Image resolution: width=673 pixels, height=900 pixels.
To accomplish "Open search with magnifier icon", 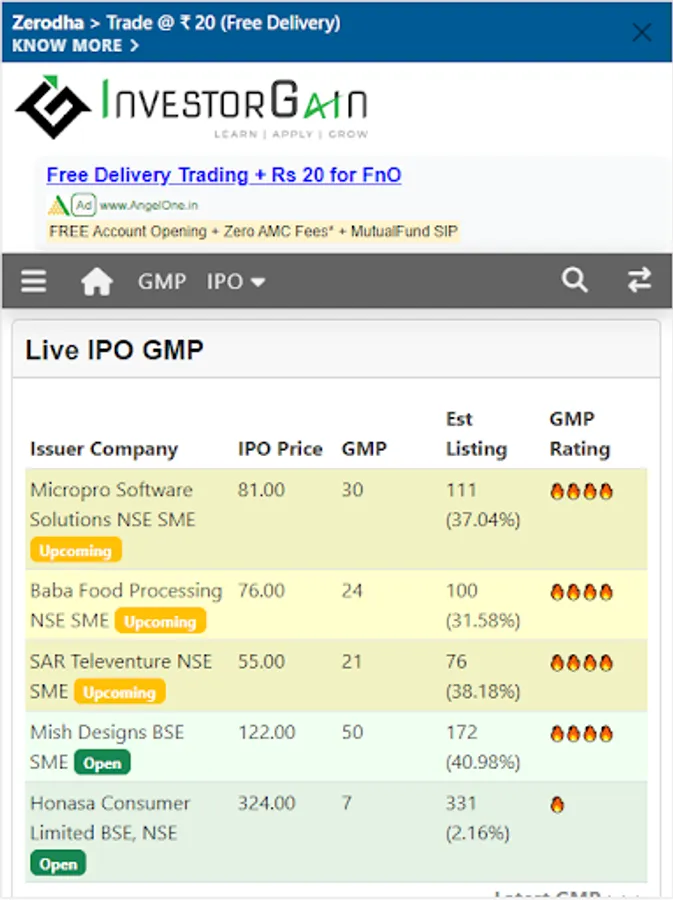I will click(574, 280).
